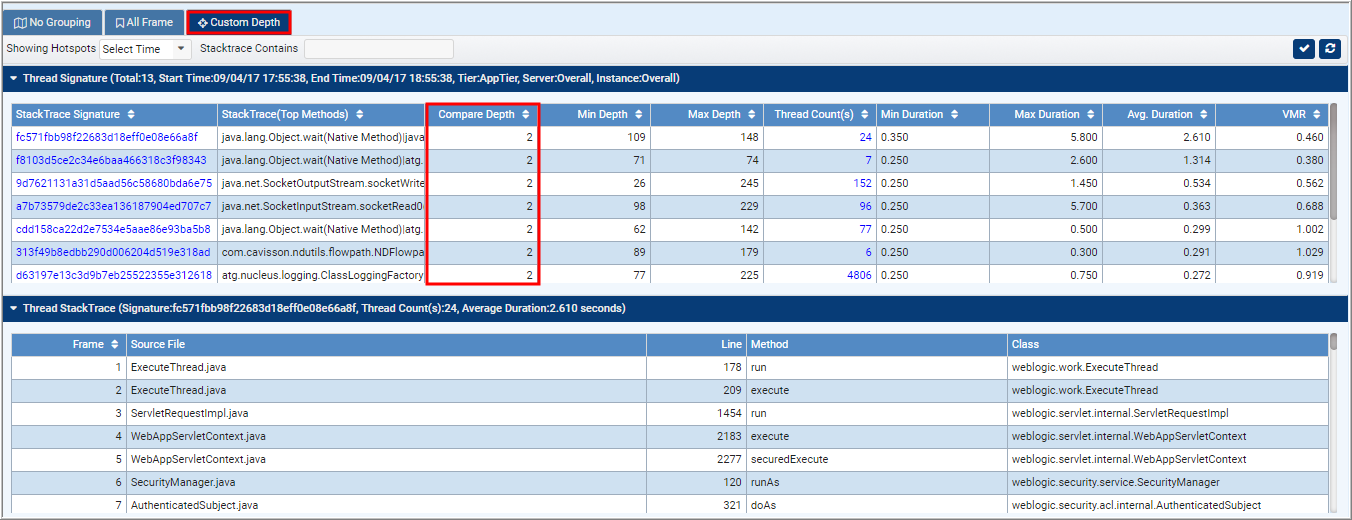Open signature f8103d5ce2c34e6baa466318c3f98343

[x=111, y=160]
